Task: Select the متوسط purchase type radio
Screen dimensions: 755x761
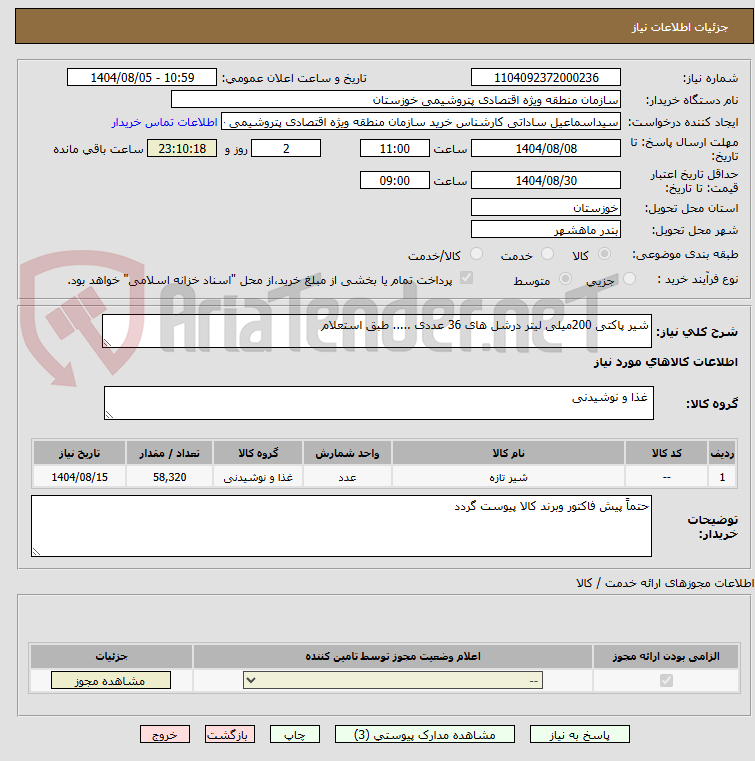Action: [x=565, y=279]
